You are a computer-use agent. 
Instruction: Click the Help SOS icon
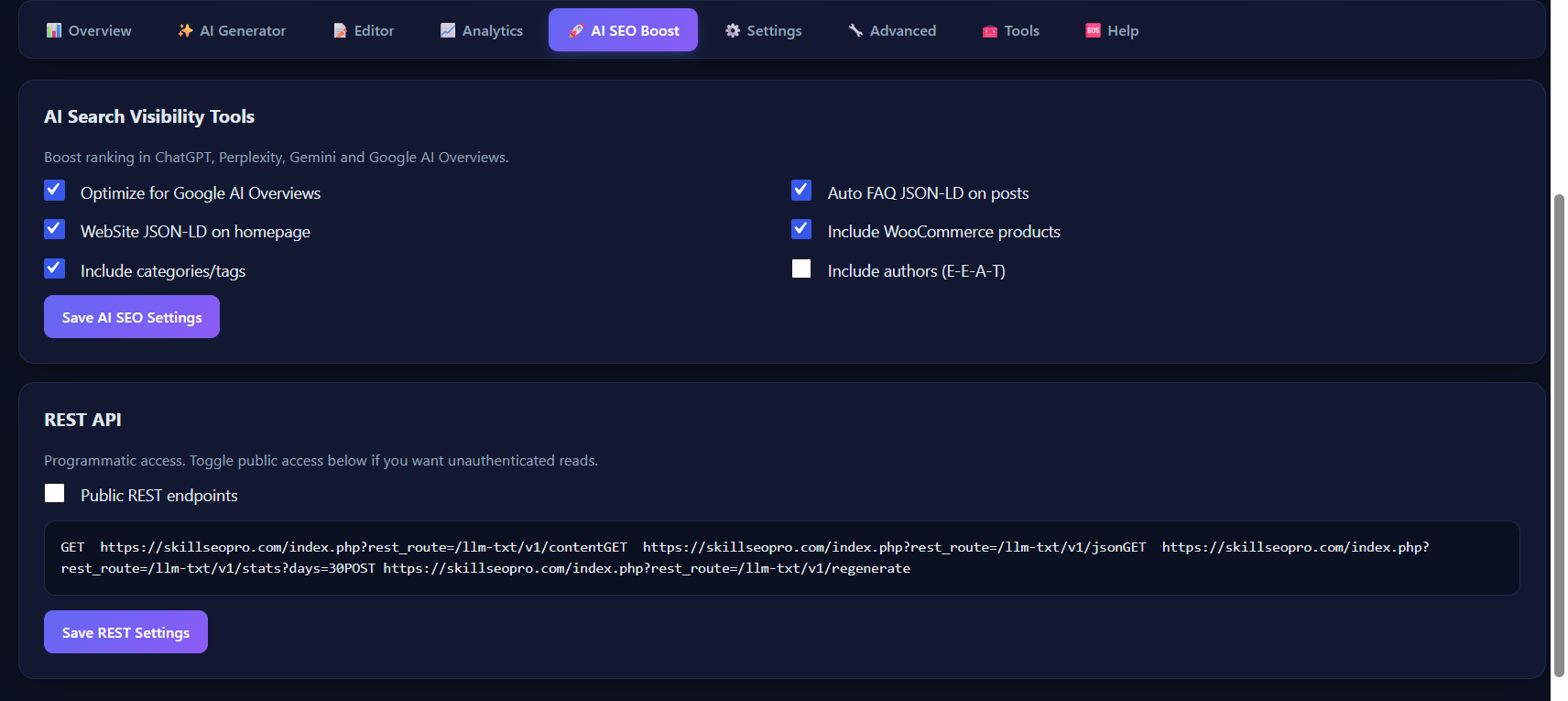pos(1093,30)
